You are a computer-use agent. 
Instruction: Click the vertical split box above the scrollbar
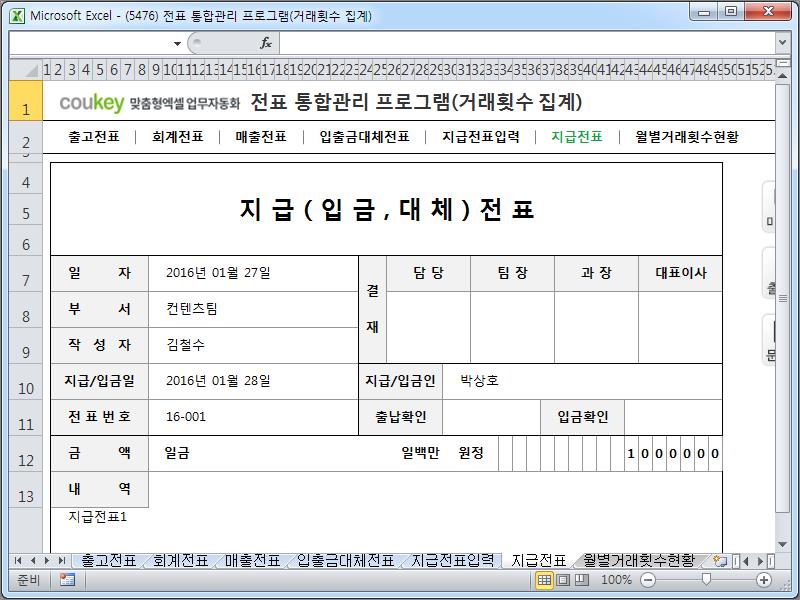[782, 63]
